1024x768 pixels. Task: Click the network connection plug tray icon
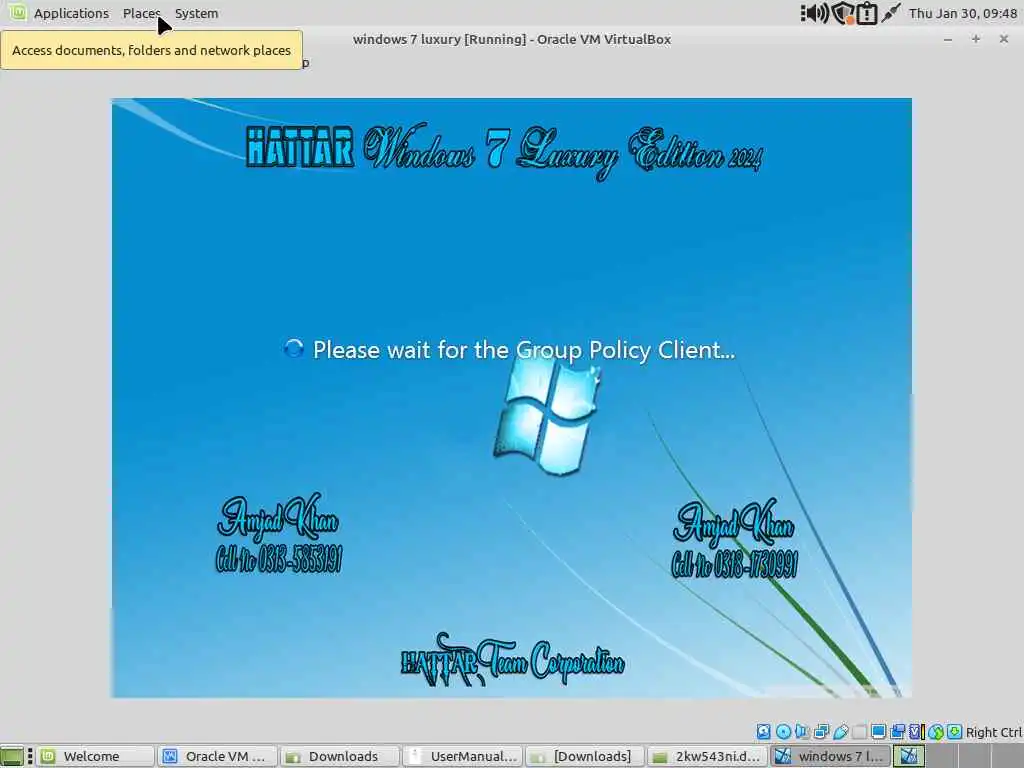coord(891,12)
